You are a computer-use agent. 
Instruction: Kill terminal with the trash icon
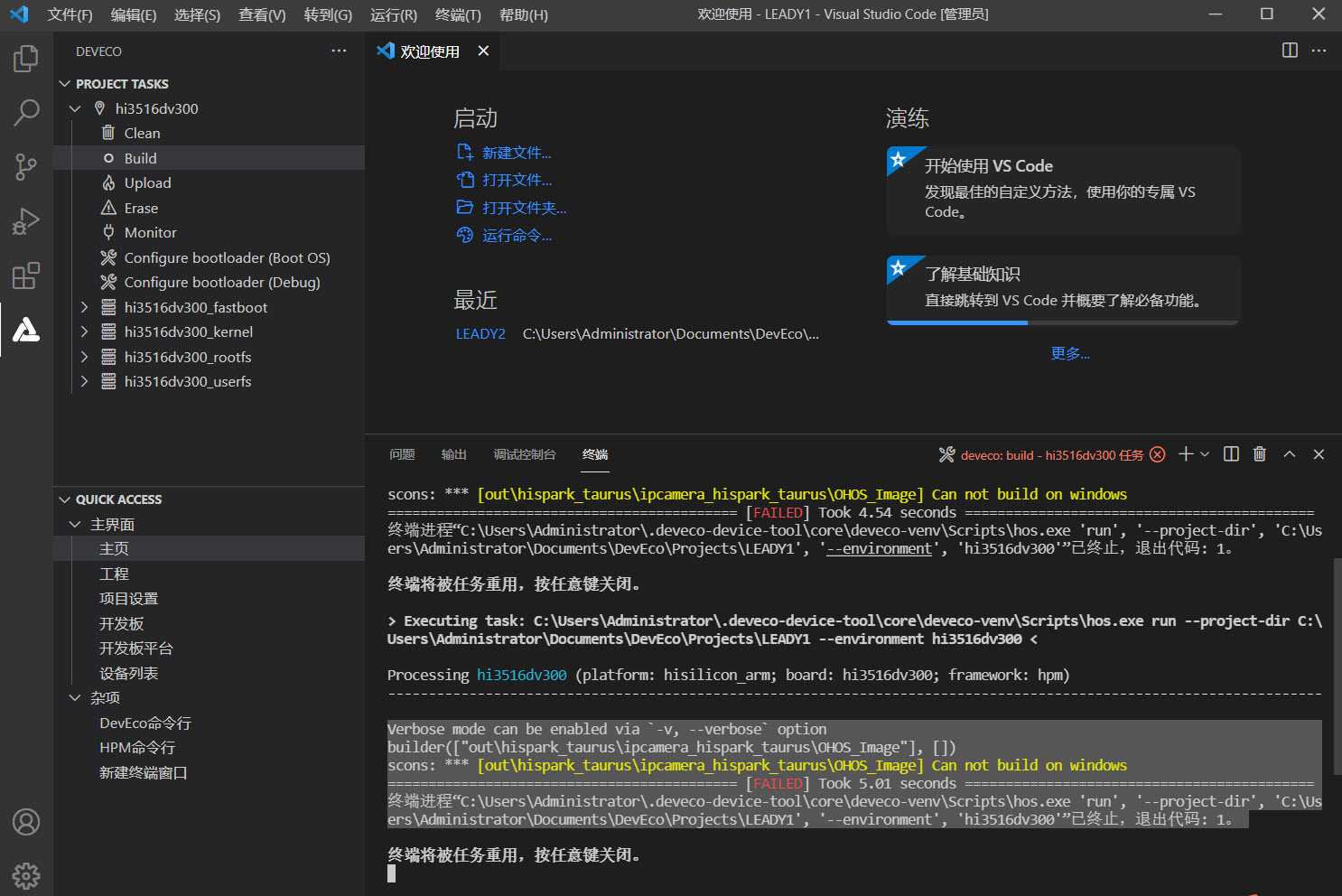point(1260,454)
